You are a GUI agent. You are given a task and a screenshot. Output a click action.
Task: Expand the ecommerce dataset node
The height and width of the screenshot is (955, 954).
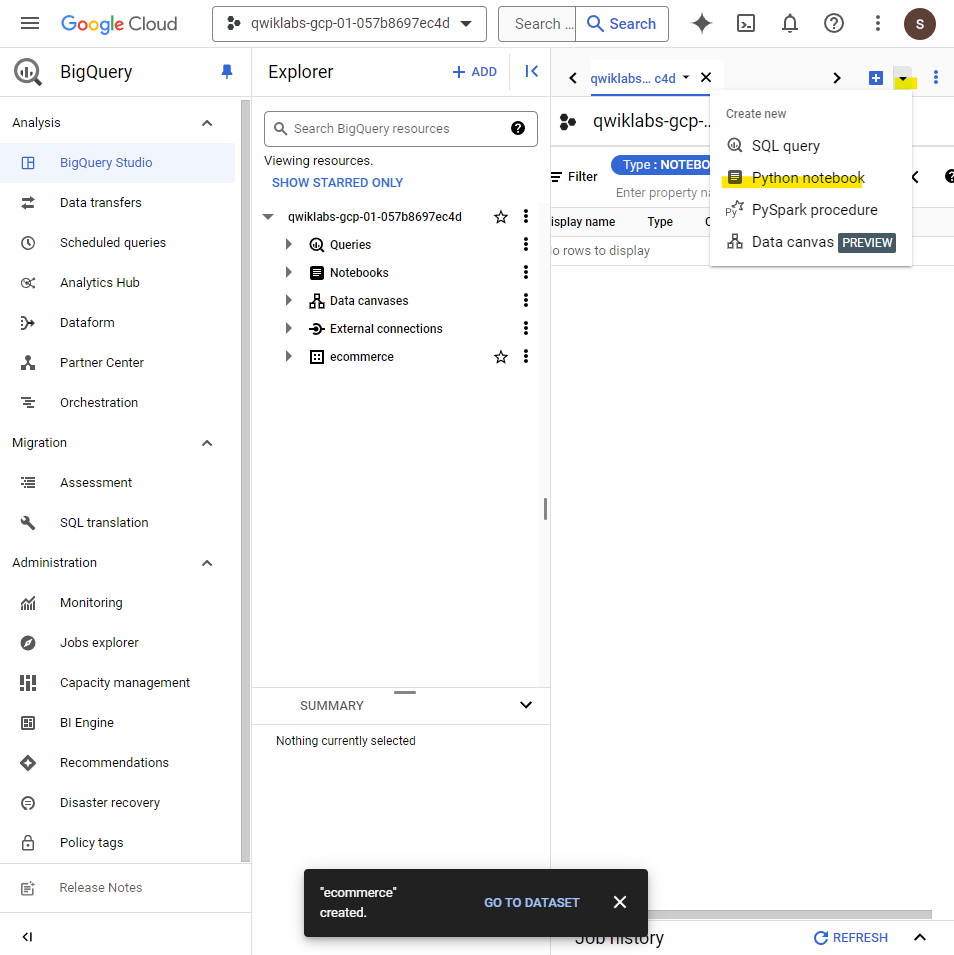[x=289, y=357]
